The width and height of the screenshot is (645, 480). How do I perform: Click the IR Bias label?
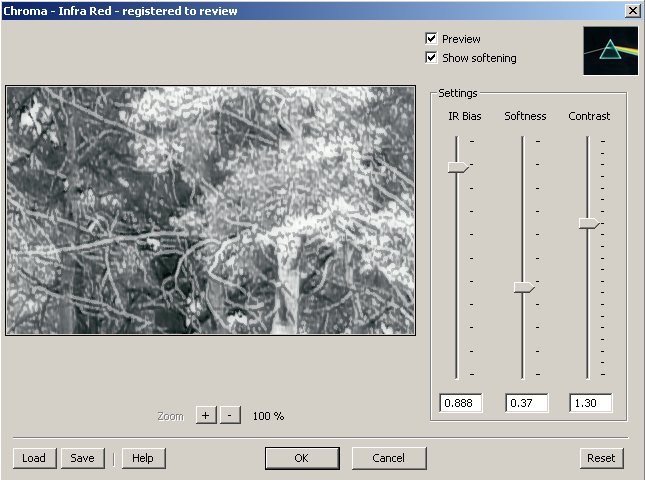click(x=465, y=116)
